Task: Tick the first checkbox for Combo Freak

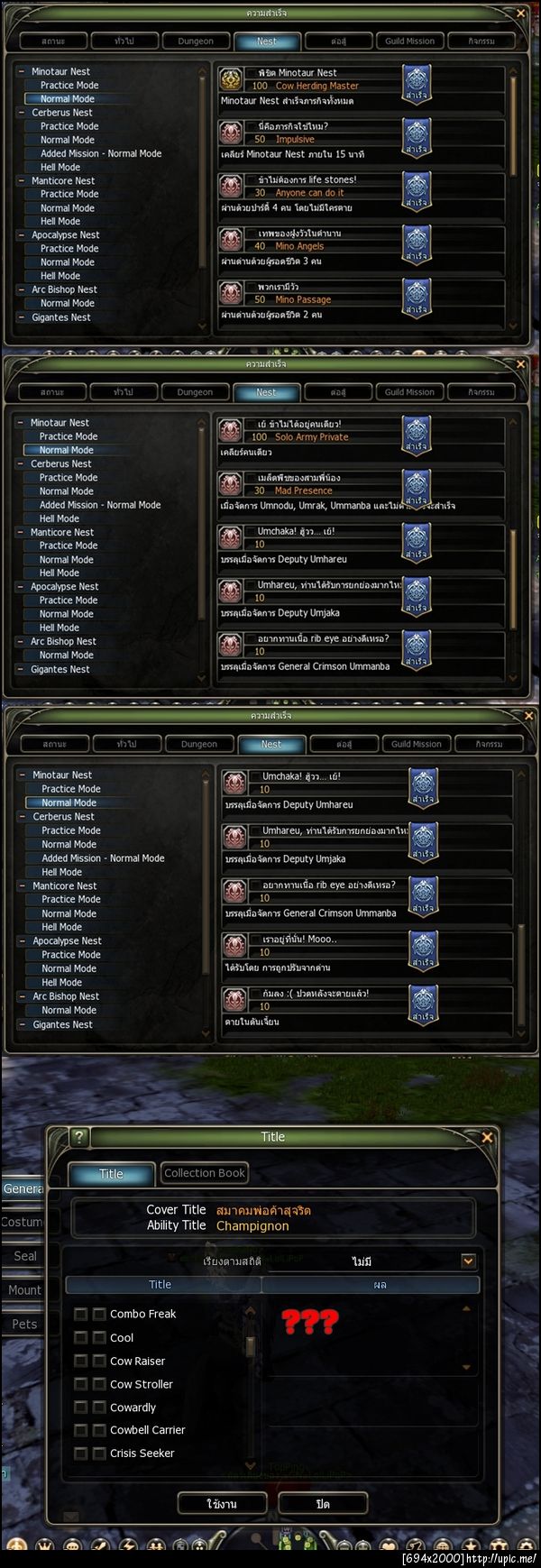Action: coord(81,1314)
